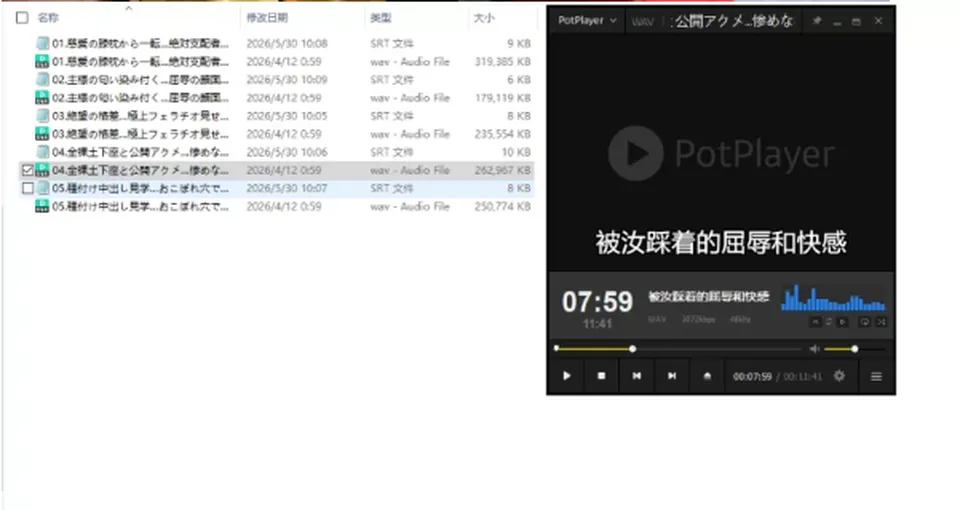Screen dimensions: 960x510
Task: Click the large Chinese subtitle line in PotPlayer
Action: click(721, 243)
